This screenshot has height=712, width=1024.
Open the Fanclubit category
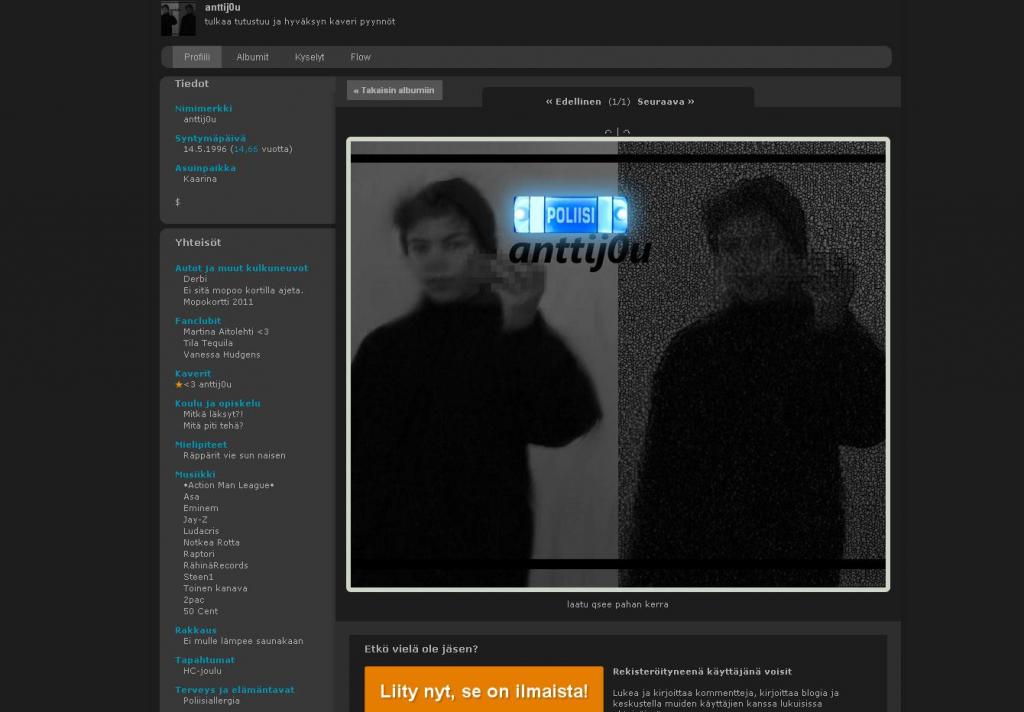(198, 321)
